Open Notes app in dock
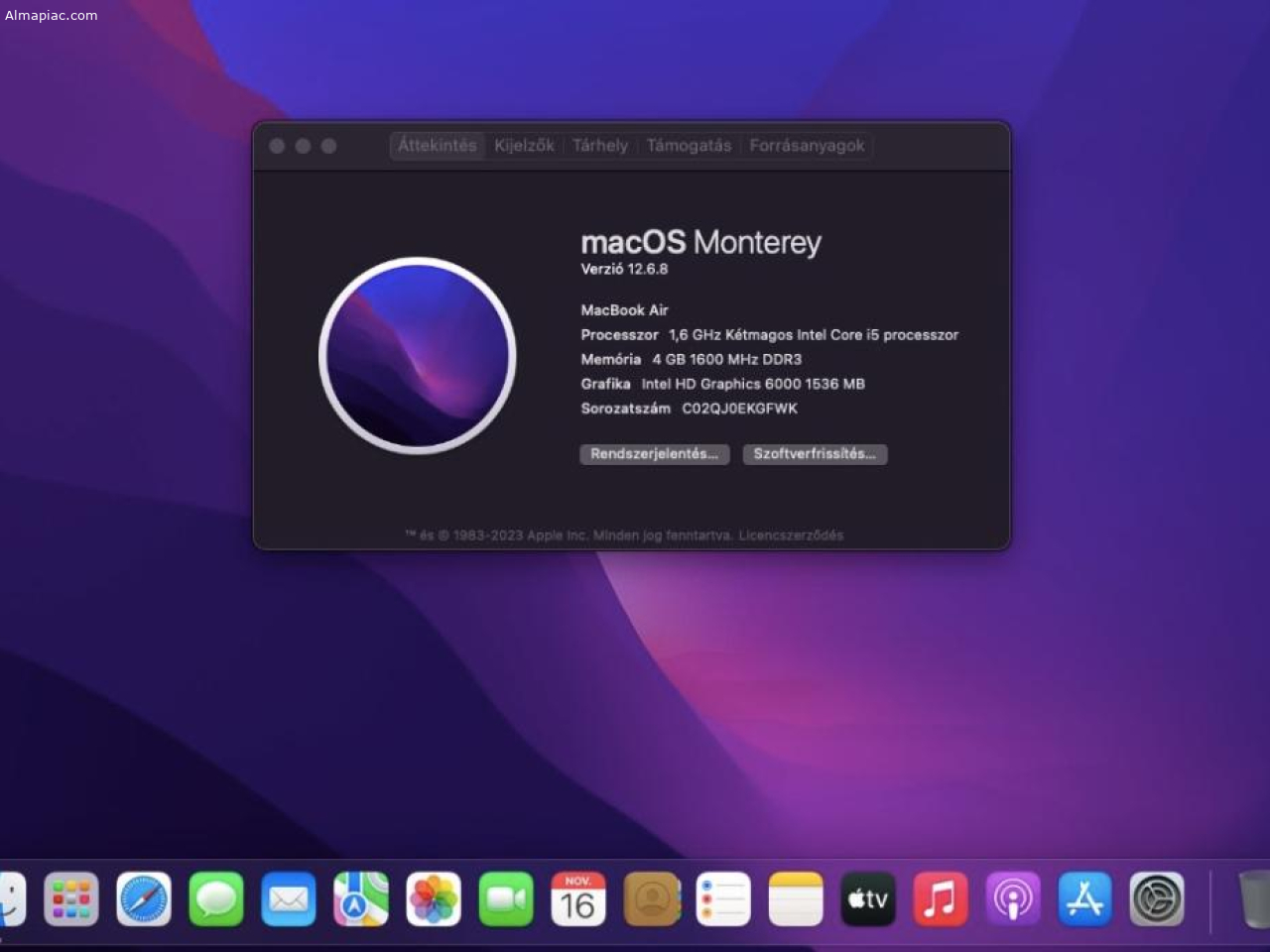The image size is (1270, 952). [x=796, y=898]
